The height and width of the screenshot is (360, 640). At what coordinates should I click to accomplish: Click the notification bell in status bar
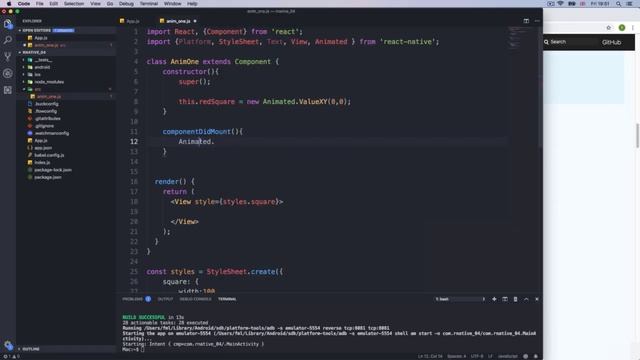(x=536, y=356)
